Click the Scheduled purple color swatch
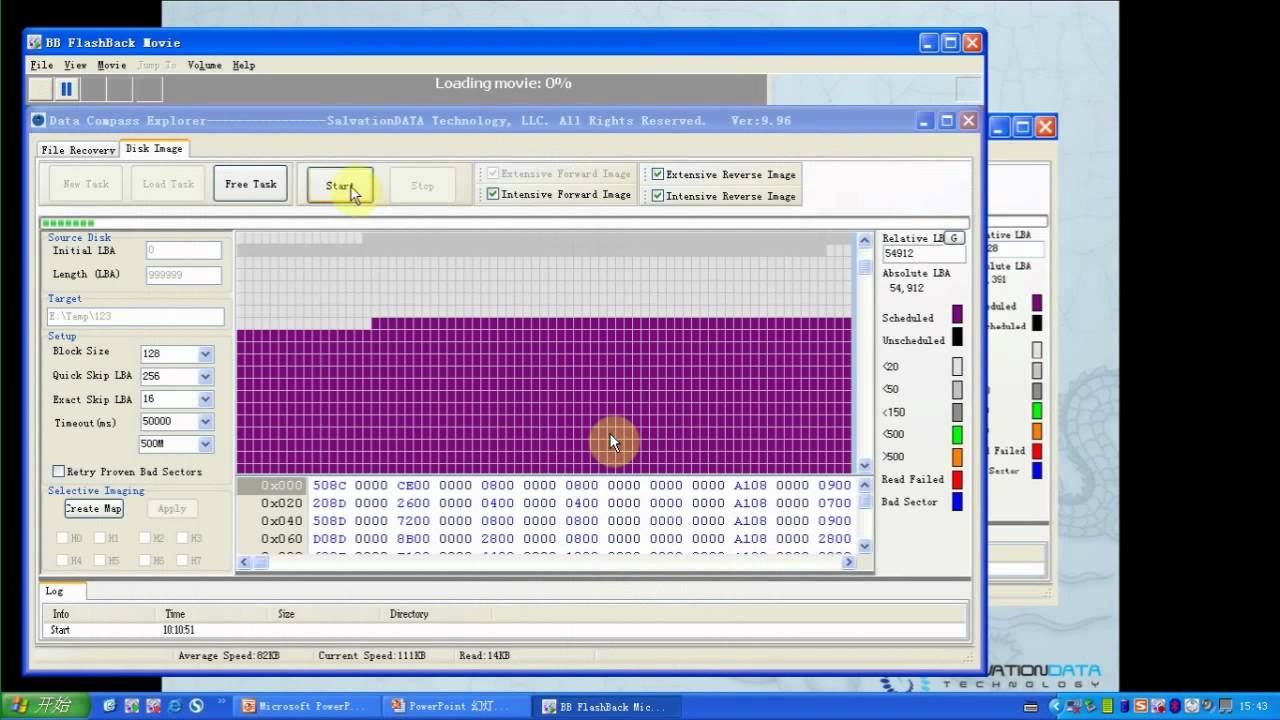The width and height of the screenshot is (1280, 720). [x=957, y=315]
